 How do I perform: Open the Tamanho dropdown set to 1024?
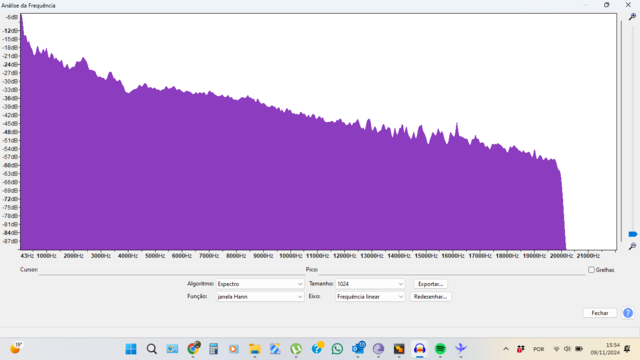370,284
